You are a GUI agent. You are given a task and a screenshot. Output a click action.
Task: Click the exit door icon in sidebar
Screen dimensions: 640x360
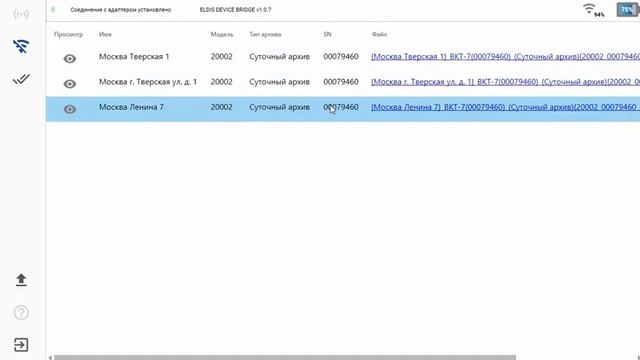21,345
